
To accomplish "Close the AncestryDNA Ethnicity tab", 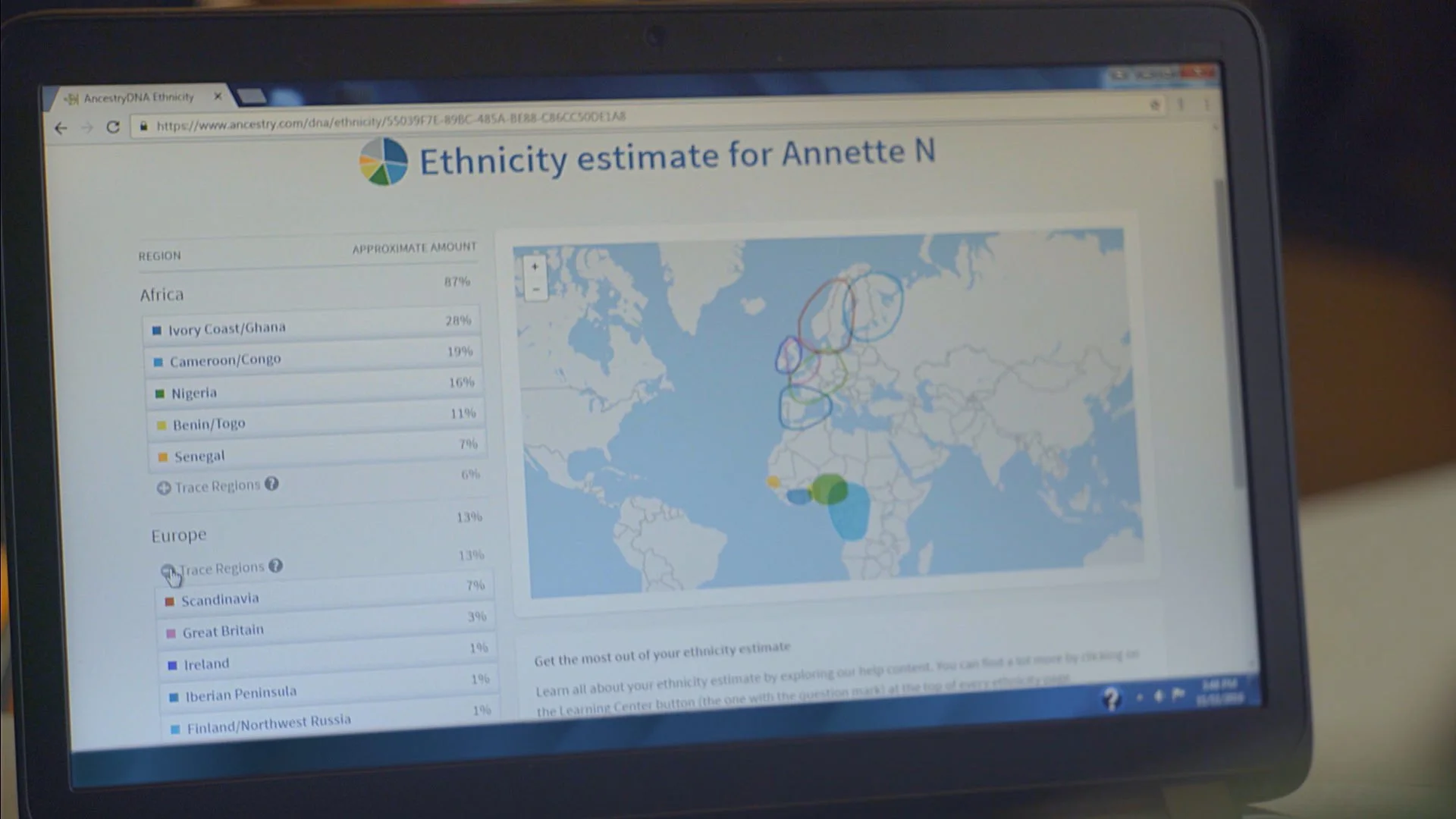I will point(218,96).
